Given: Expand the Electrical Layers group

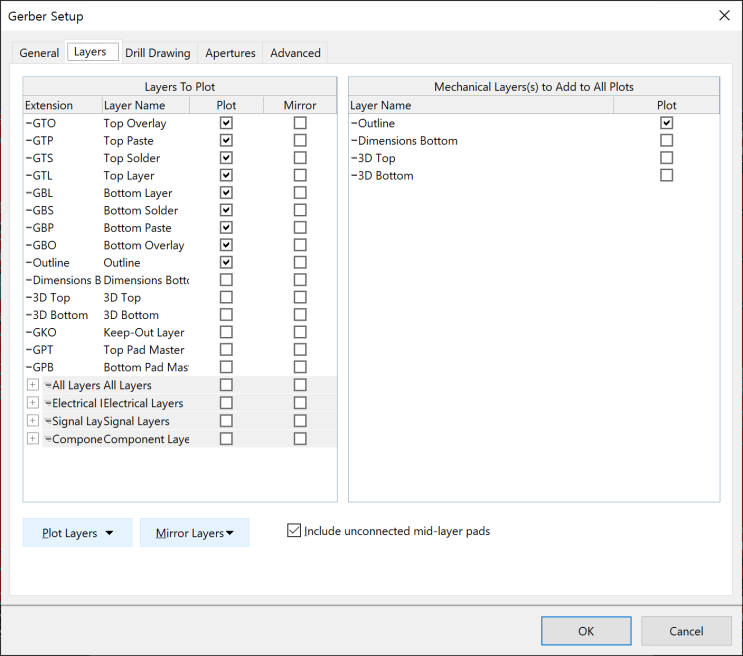Looking at the screenshot, I should (x=33, y=403).
